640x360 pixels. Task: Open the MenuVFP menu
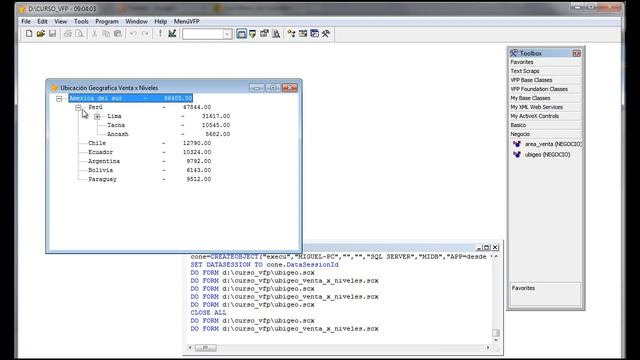click(x=187, y=21)
